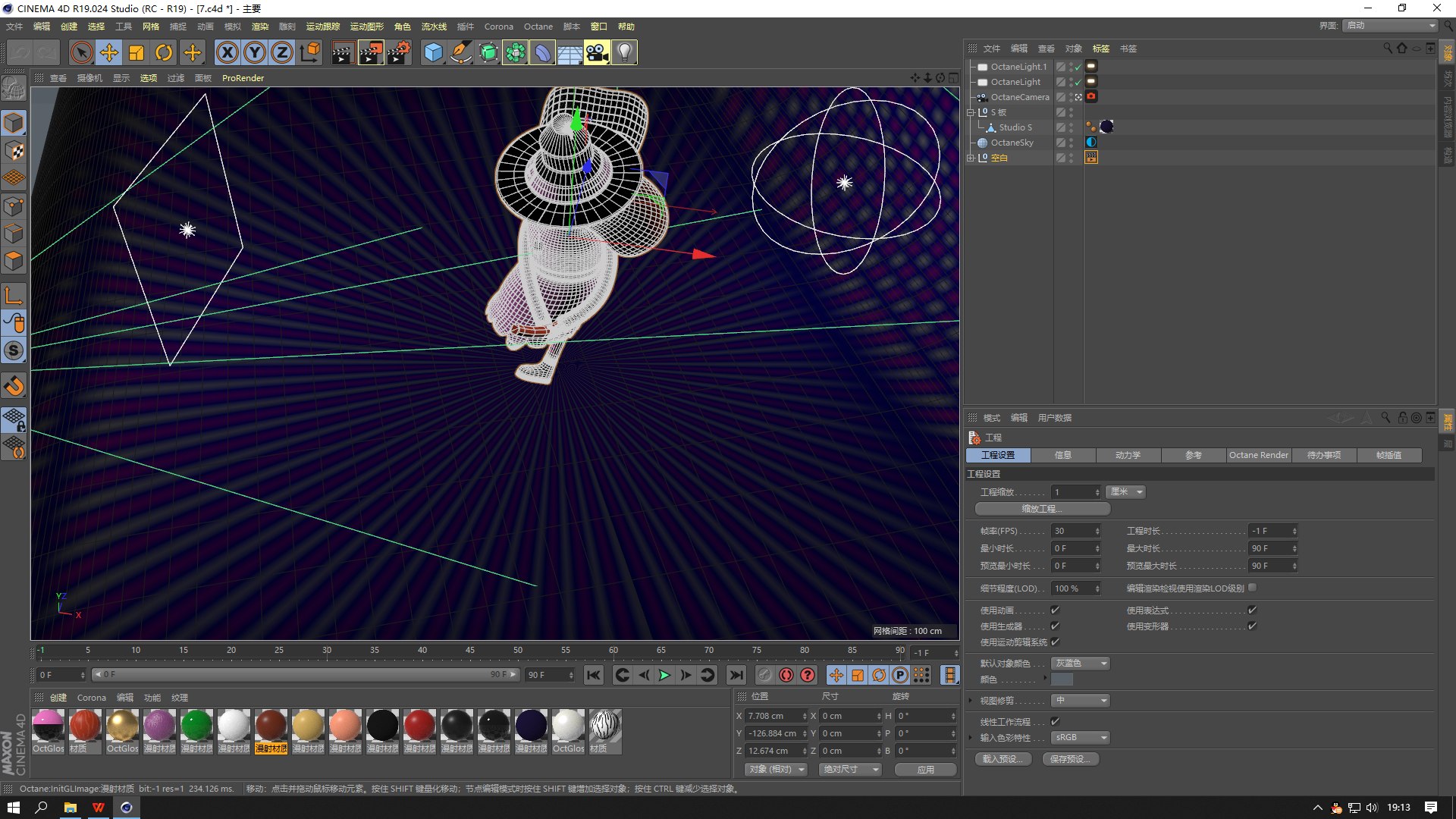
Task: Open the green array modeling objects tool
Action: pyautogui.click(x=516, y=52)
